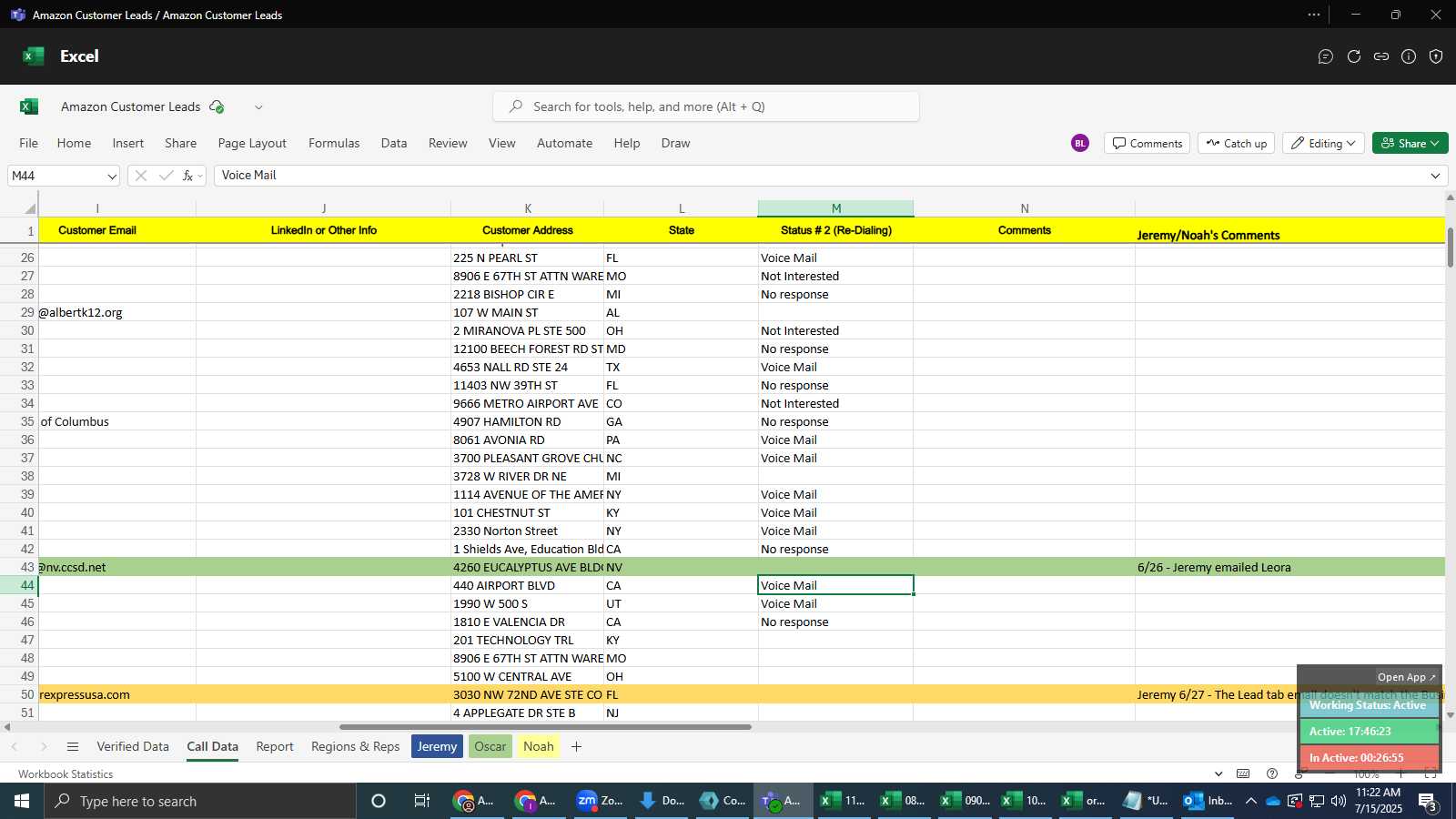The image size is (1456, 819).
Task: Open the Comments pane button
Action: pos(1148,144)
